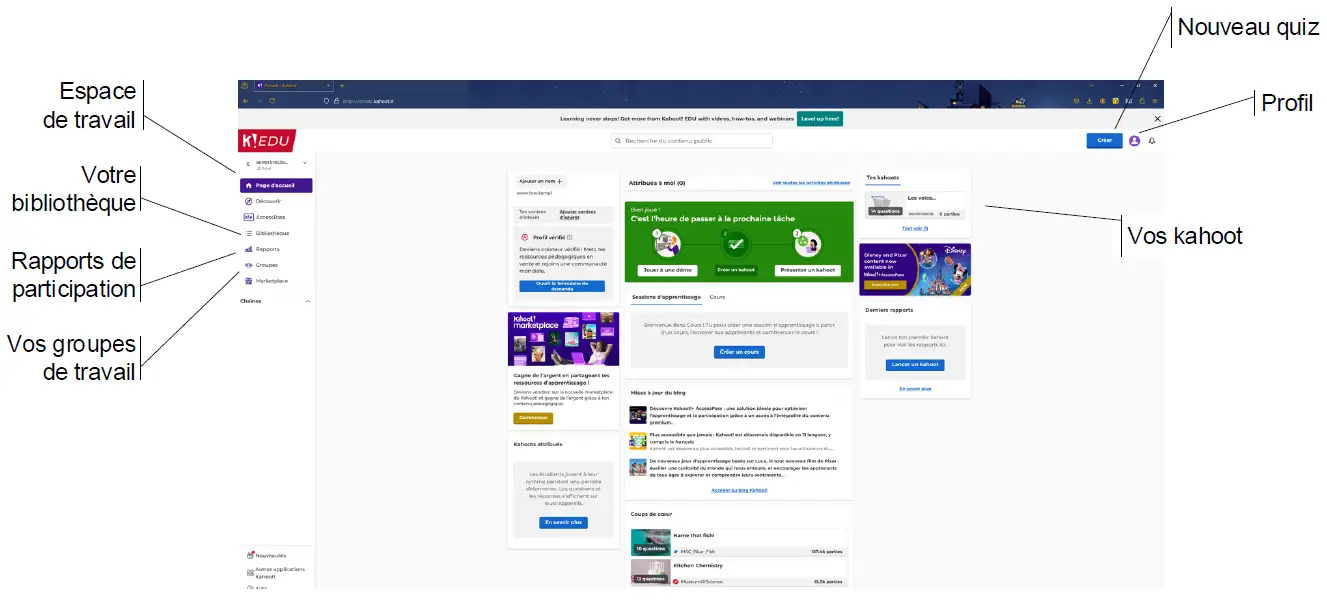This screenshot has width=1327, height=604.
Task: Click the Disney and Pixar banner
Action: (915, 270)
